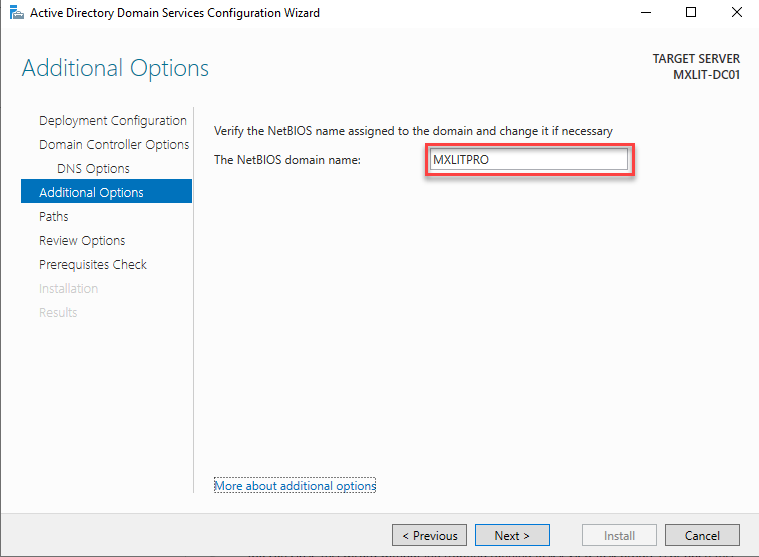Screen dimensions: 759x557
Task: Open Domain Controller Options step
Action: pos(113,145)
